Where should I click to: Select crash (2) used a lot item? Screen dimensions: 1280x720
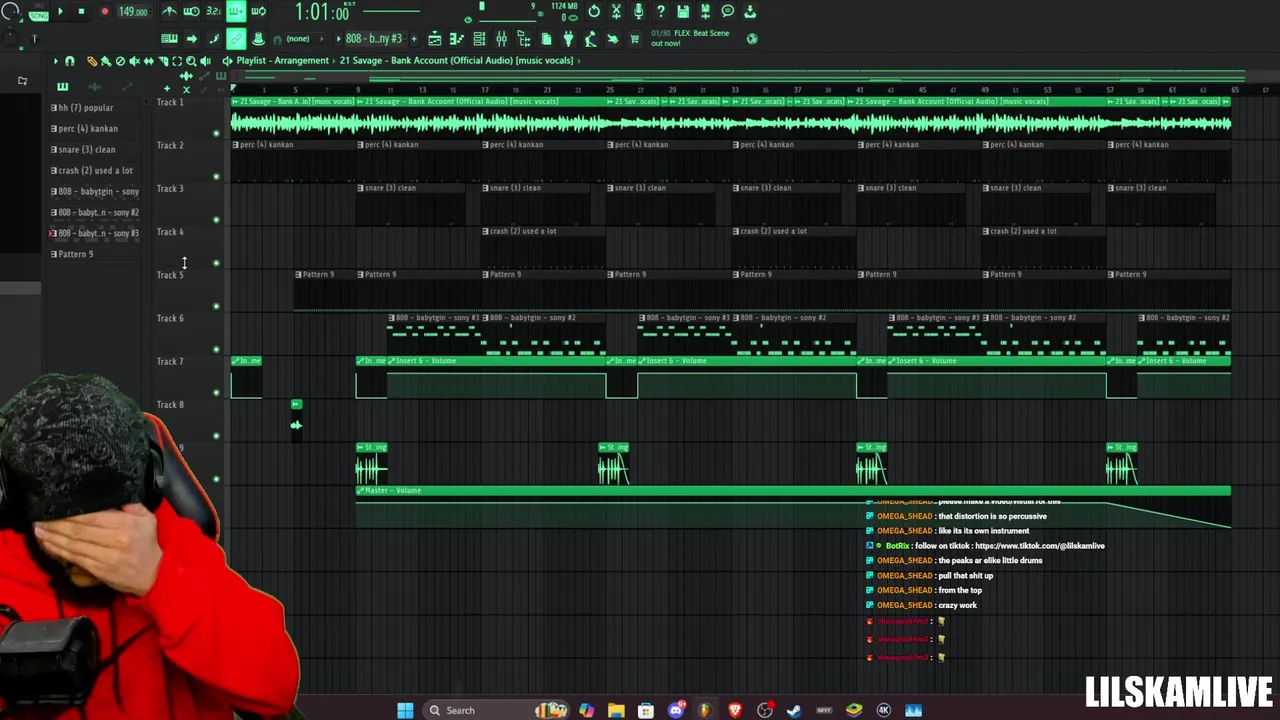[92, 170]
